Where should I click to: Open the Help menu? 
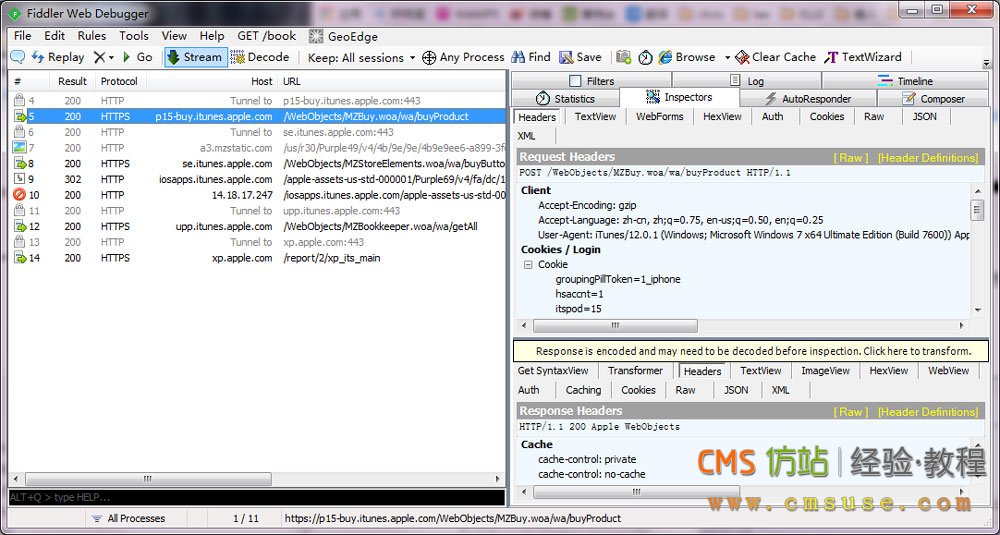point(212,36)
